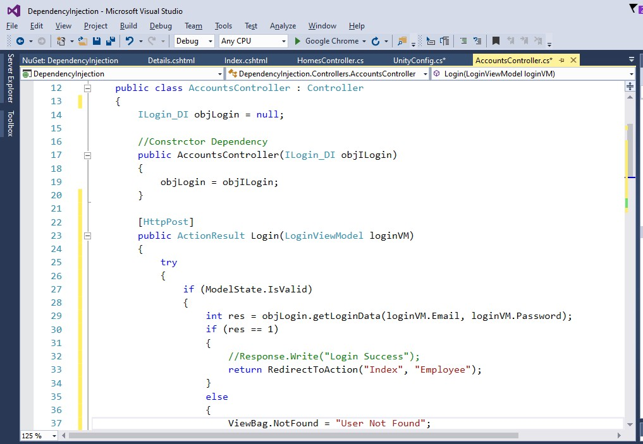Image resolution: width=643 pixels, height=444 pixels.
Task: Open the Team menu
Action: 193,26
